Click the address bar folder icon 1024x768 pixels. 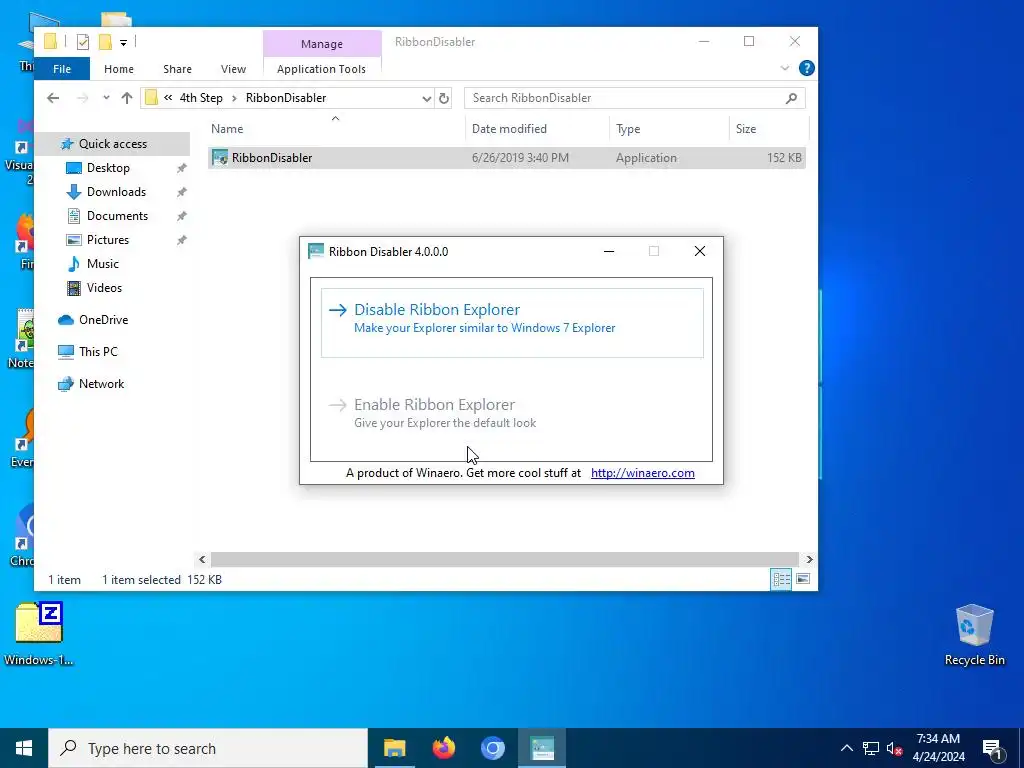(x=152, y=98)
